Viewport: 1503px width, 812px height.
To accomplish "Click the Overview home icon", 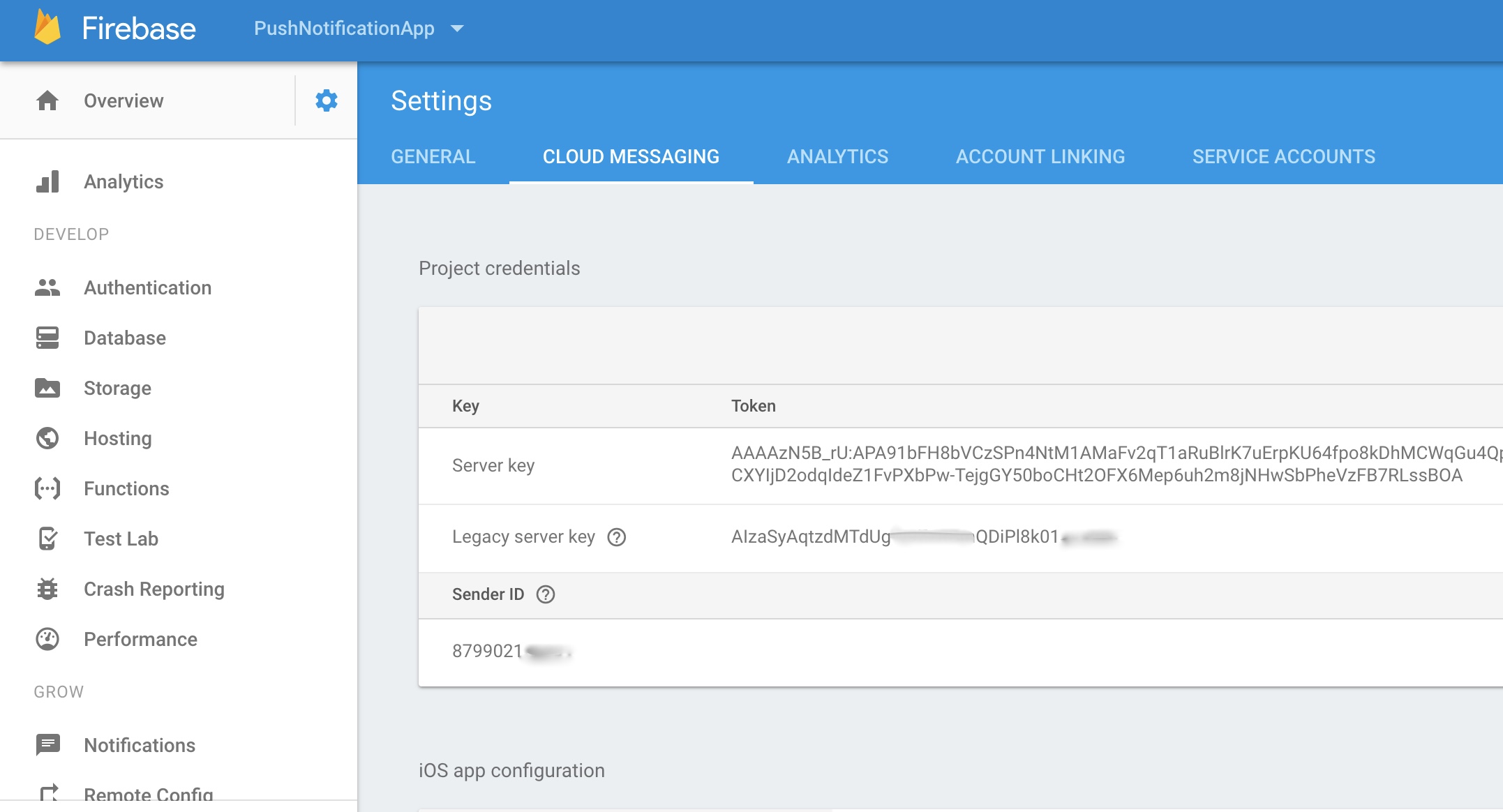I will pyautogui.click(x=47, y=100).
